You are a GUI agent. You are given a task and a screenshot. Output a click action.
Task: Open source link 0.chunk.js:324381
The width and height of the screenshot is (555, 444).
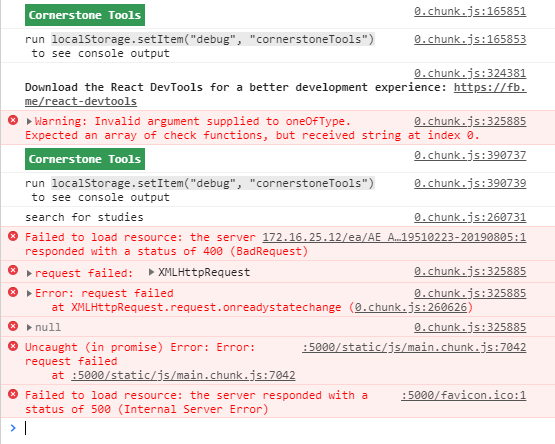point(470,73)
